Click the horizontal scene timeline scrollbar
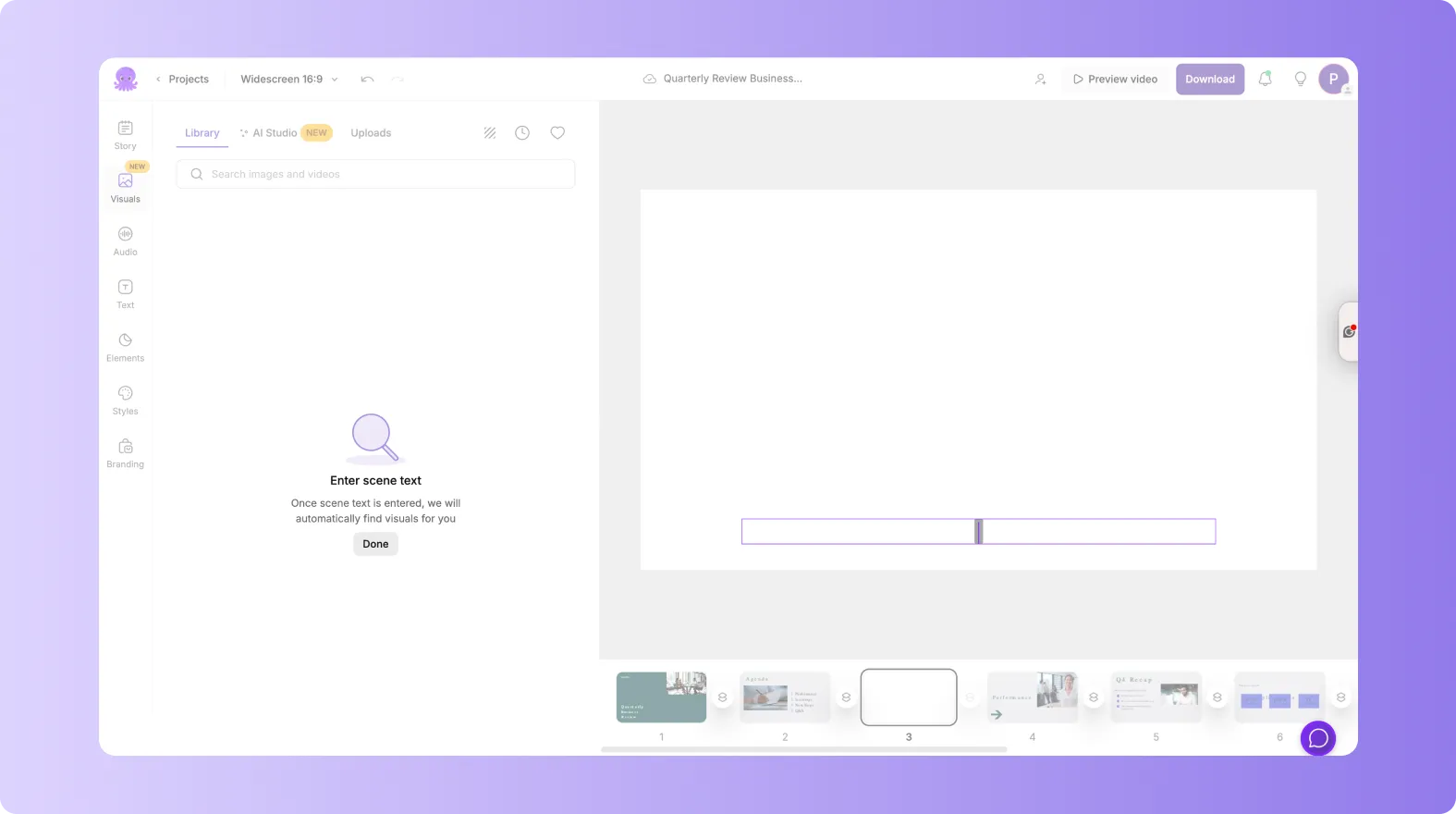1456x814 pixels. [x=803, y=749]
